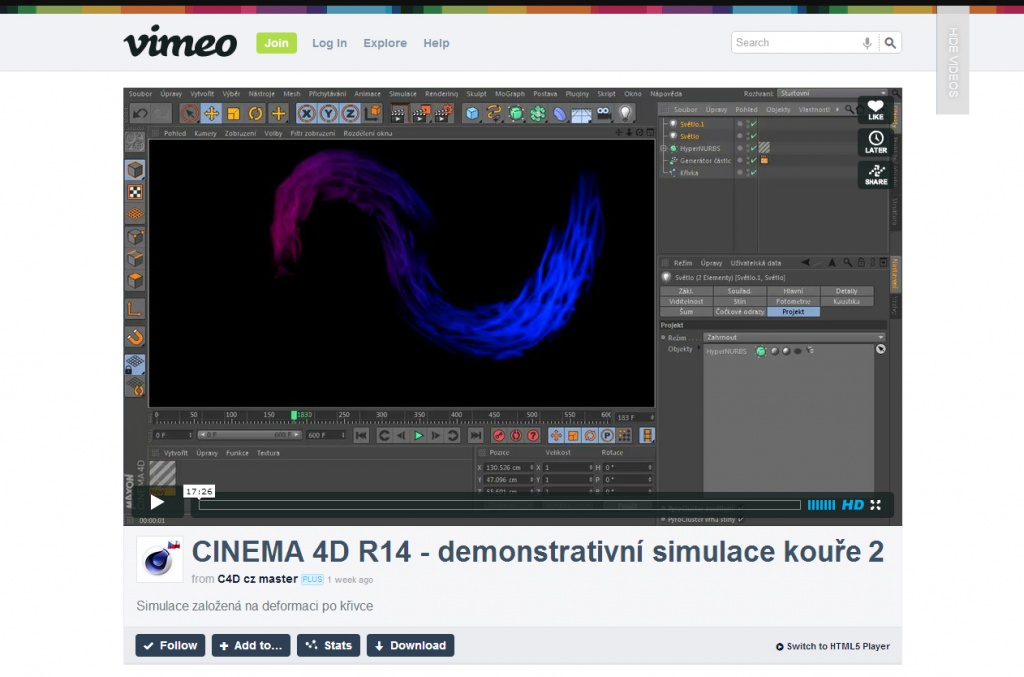Screen dimensions: 1024x677
Task: Toggle the Křivka enabled checkmark
Action: (753, 173)
